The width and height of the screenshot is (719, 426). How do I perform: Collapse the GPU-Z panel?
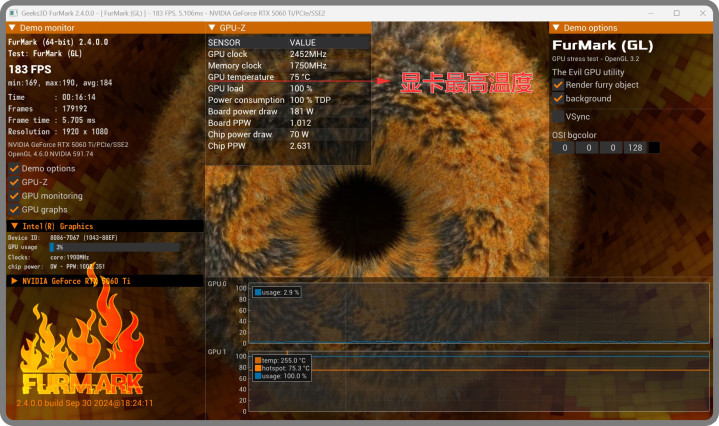[x=212, y=28]
